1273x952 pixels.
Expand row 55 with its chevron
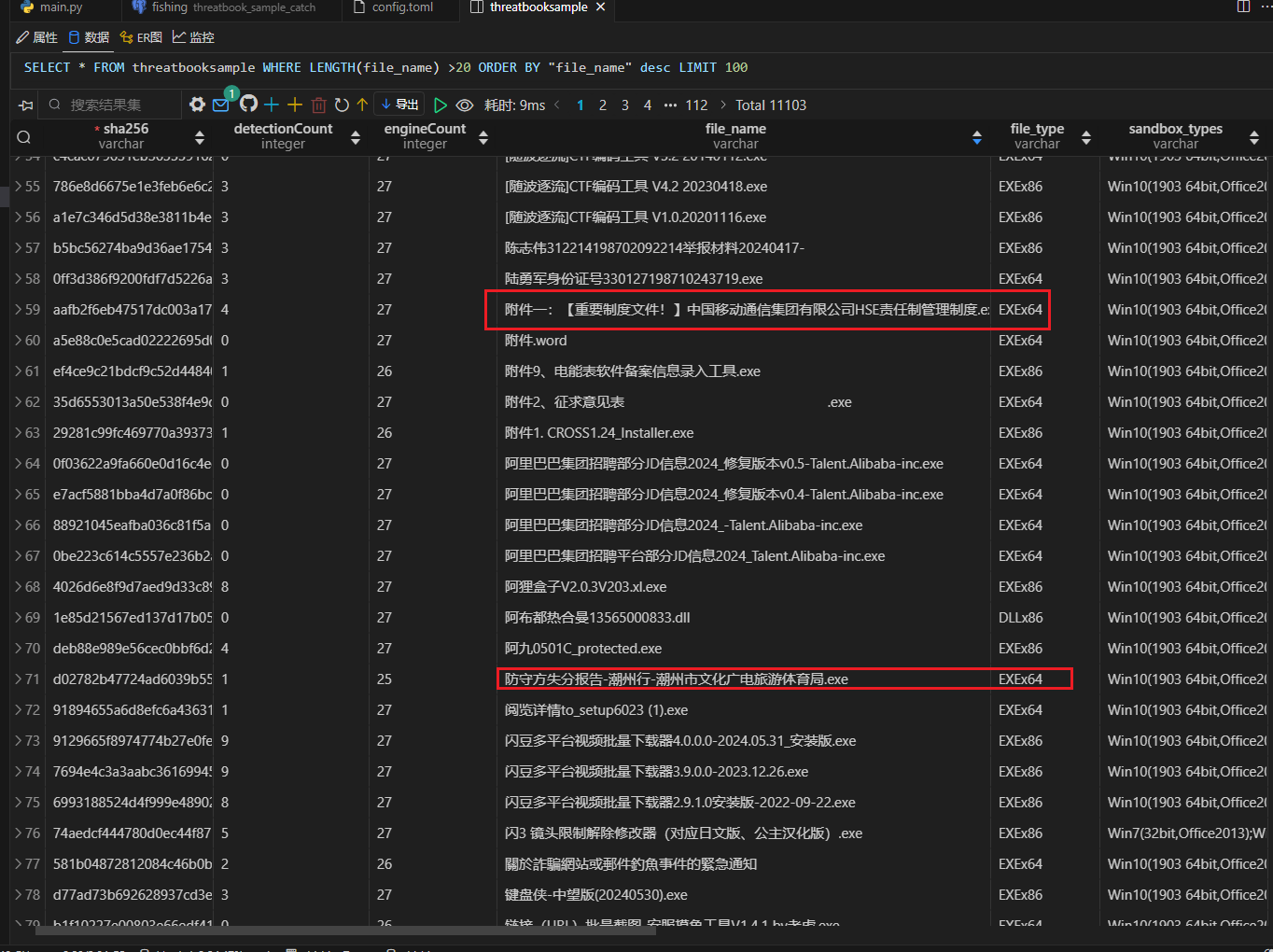[x=18, y=187]
